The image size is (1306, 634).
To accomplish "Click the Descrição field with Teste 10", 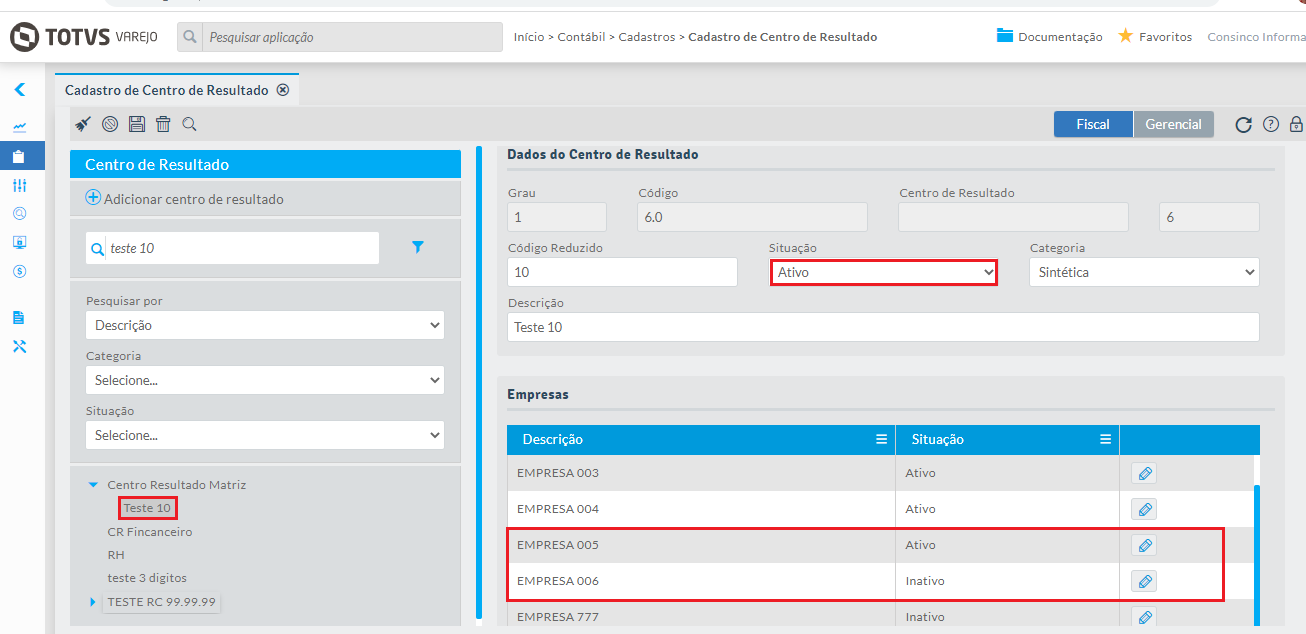I will point(883,327).
